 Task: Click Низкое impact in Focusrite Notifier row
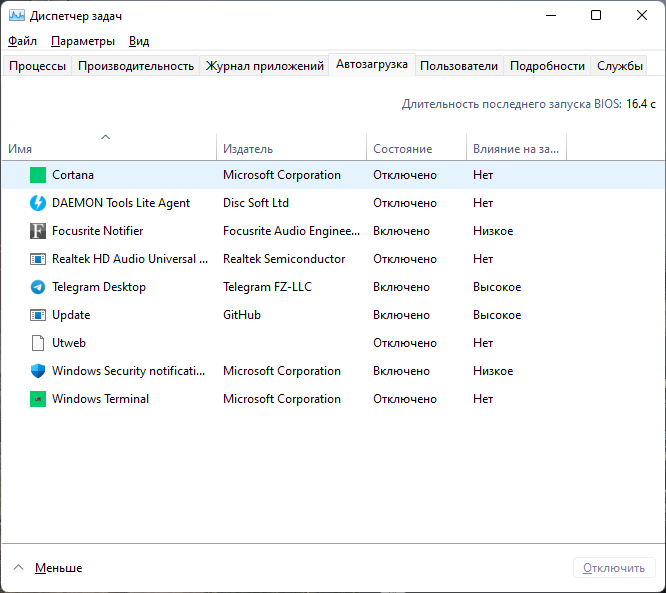[493, 231]
